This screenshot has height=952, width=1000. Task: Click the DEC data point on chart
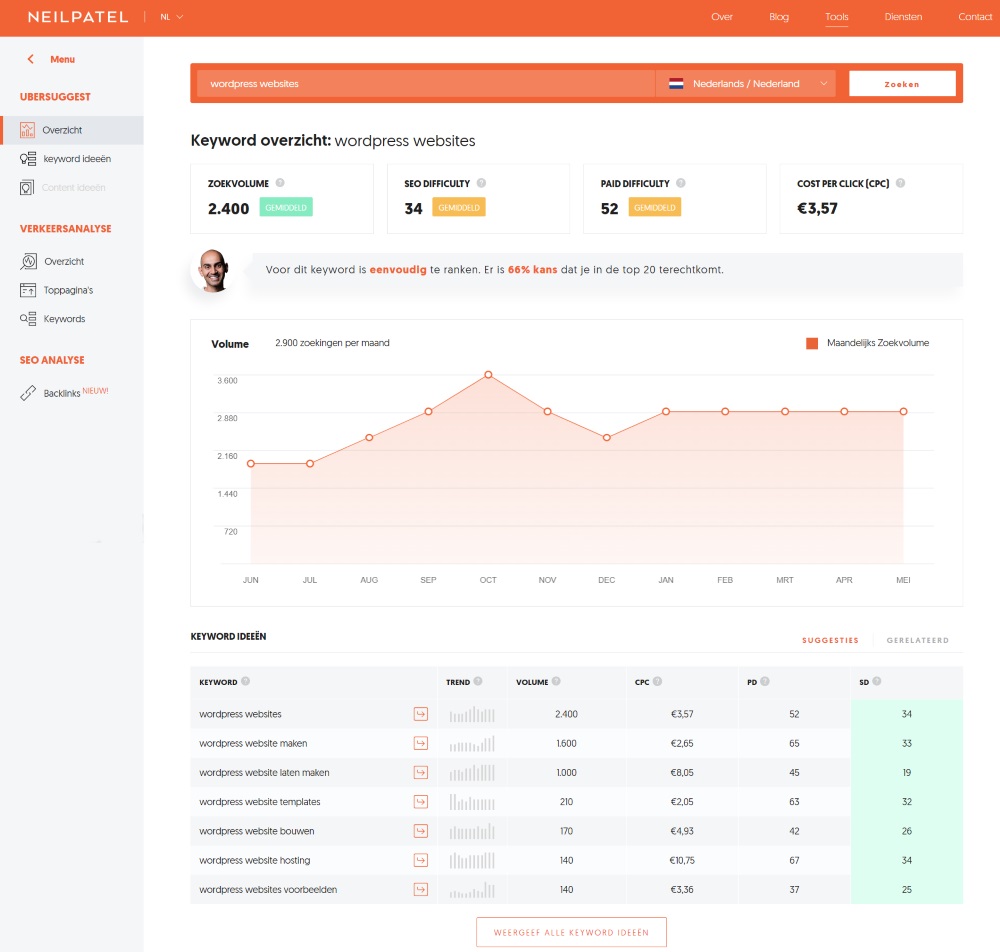pyautogui.click(x=607, y=437)
